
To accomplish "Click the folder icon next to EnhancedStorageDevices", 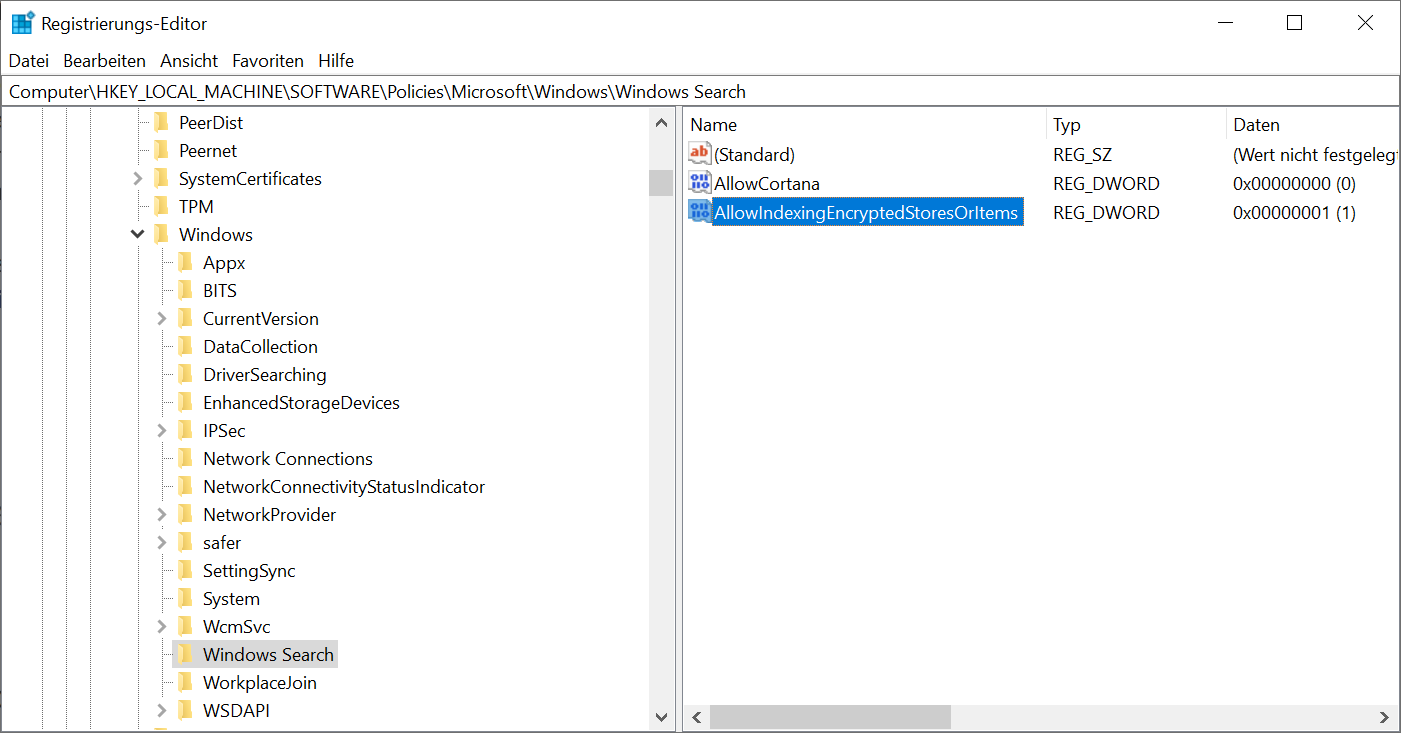I will pos(185,403).
